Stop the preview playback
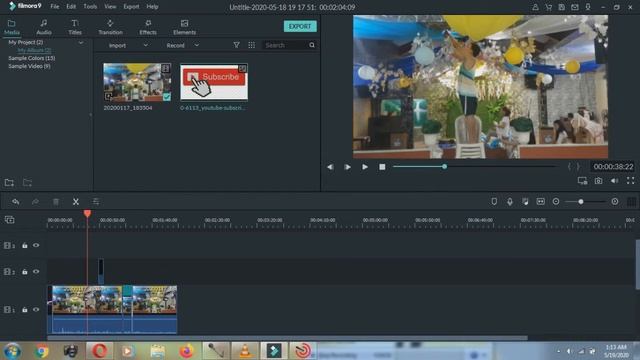This screenshot has height=360, width=640. coord(382,167)
